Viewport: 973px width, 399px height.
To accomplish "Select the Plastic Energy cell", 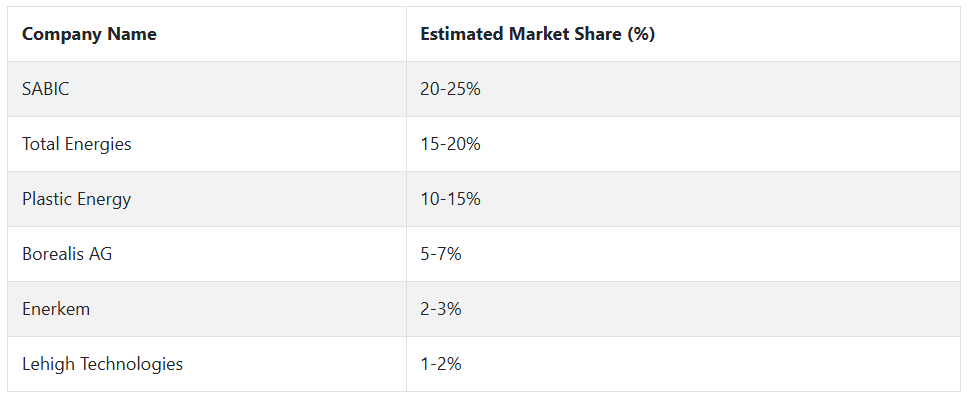I will pos(207,199).
